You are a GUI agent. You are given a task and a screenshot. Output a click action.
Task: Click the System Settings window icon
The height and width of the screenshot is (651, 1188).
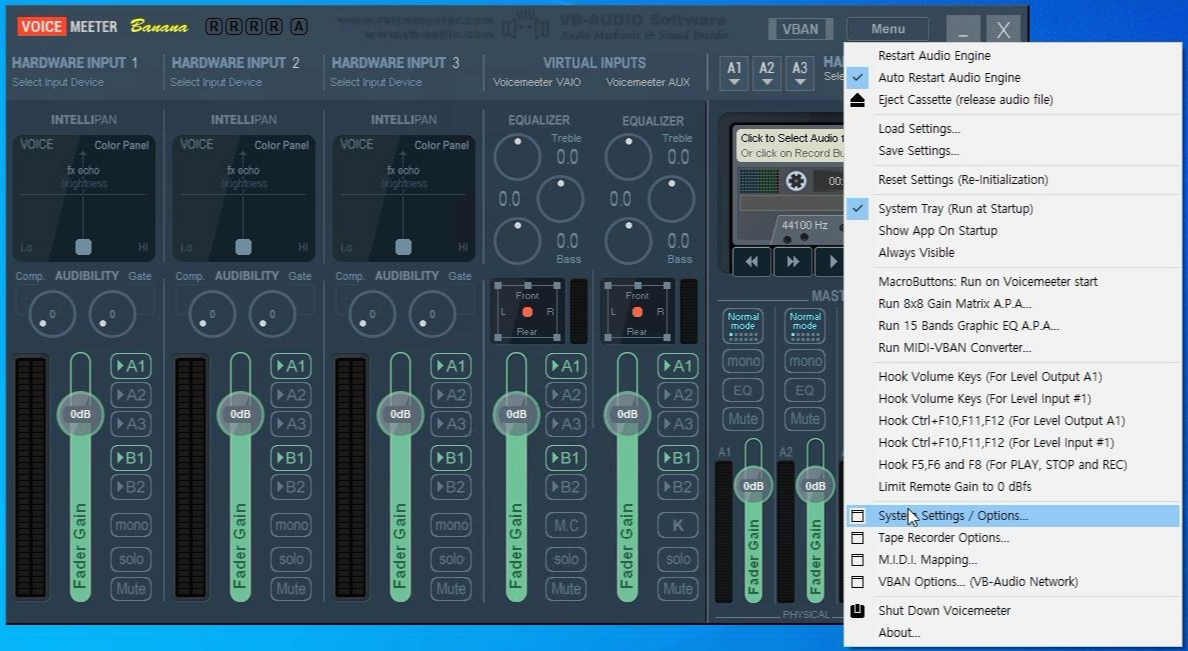pyautogui.click(x=858, y=516)
